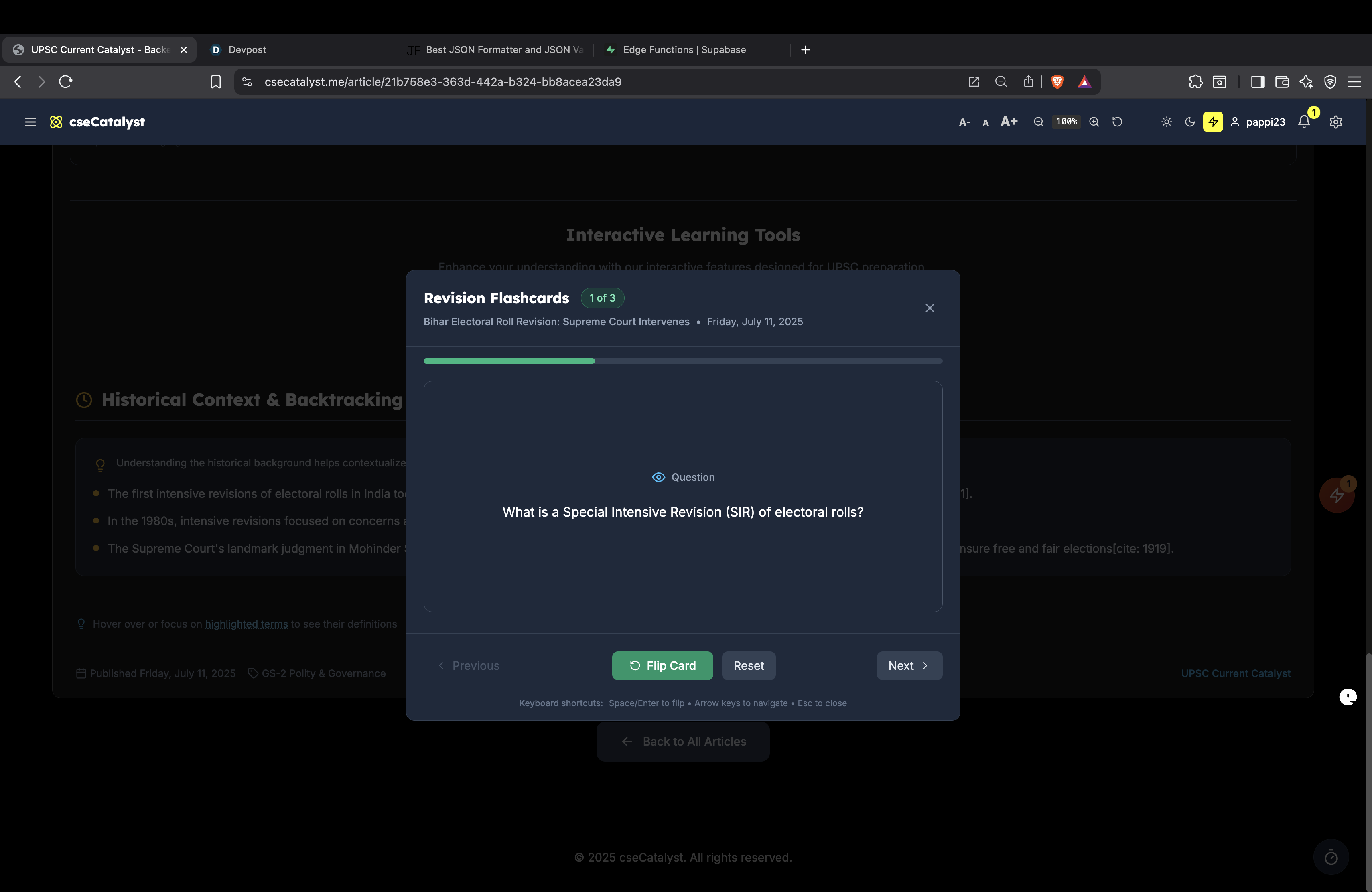Switch to Edge Functions Supabase tab
The image size is (1372, 892).
pyautogui.click(x=684, y=50)
